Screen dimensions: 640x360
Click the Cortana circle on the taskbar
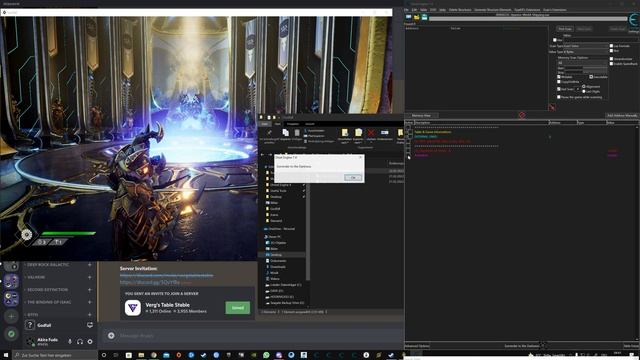point(104,355)
